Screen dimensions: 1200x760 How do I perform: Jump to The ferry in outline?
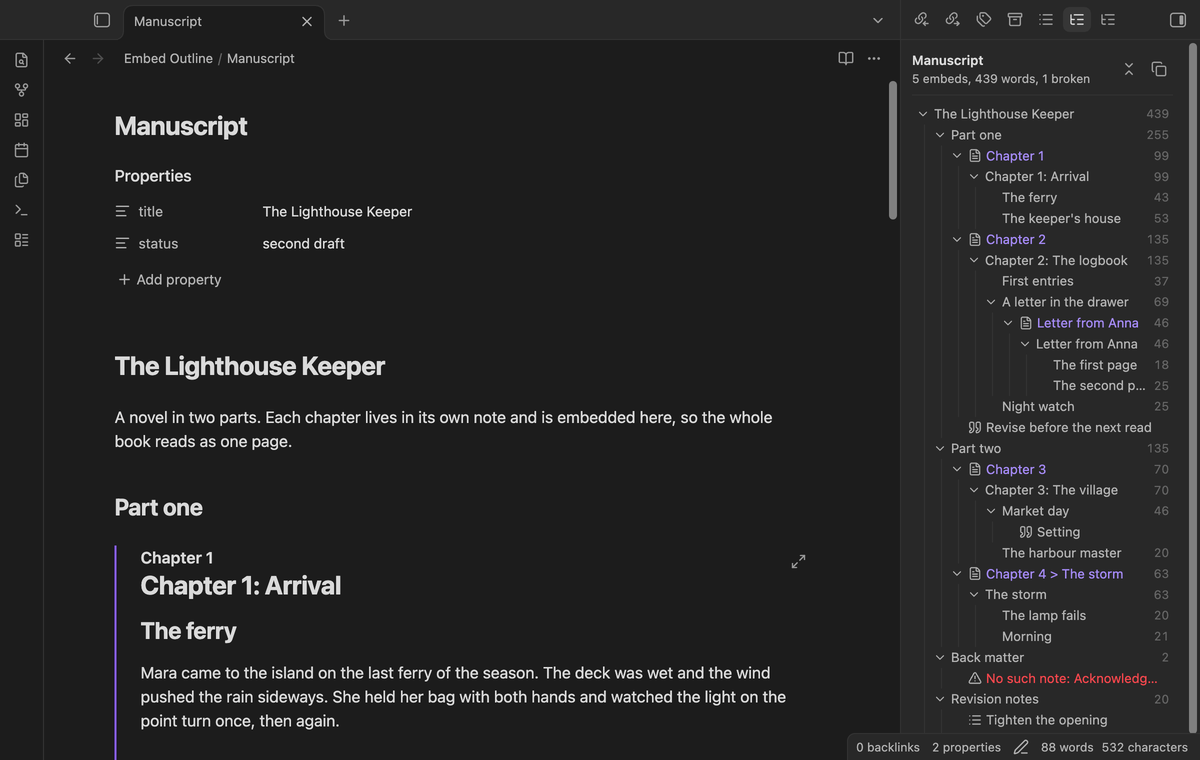[x=1029, y=198]
